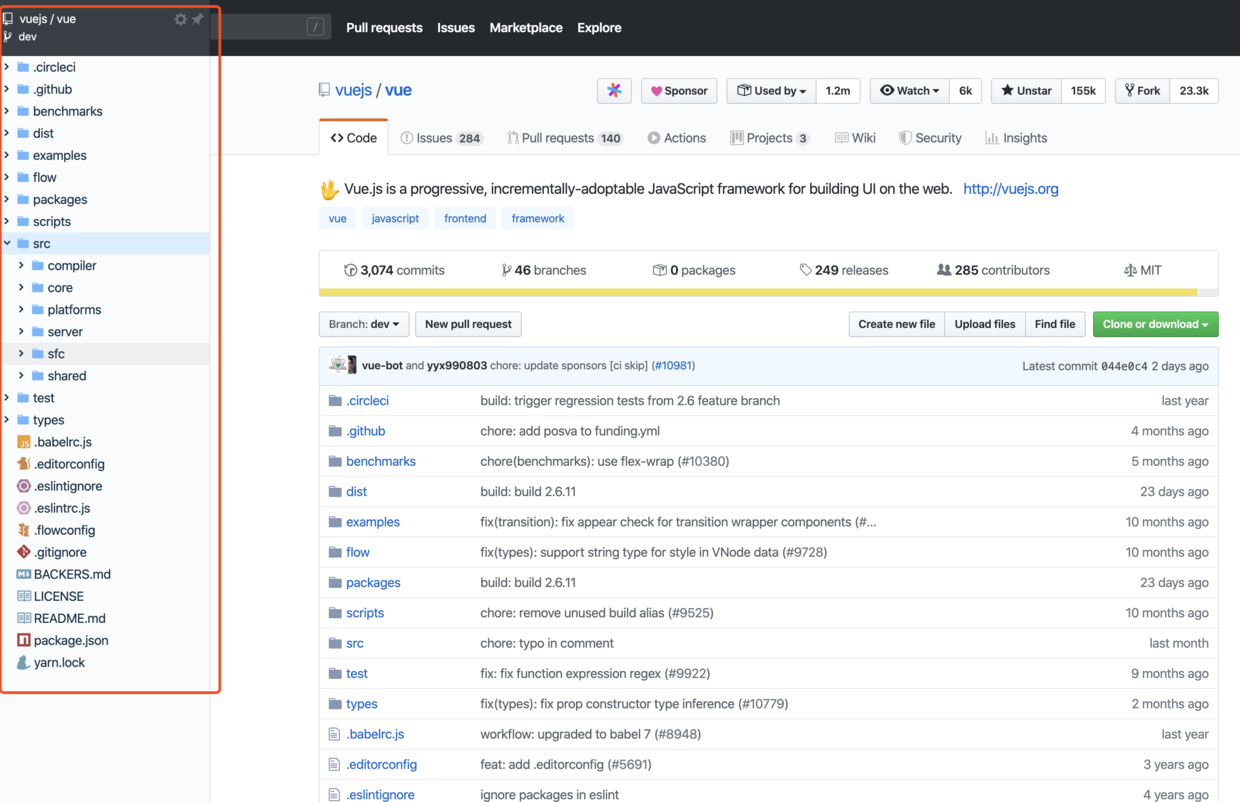The image size is (1240, 802).
Task: Click the Sponsor button
Action: [679, 90]
